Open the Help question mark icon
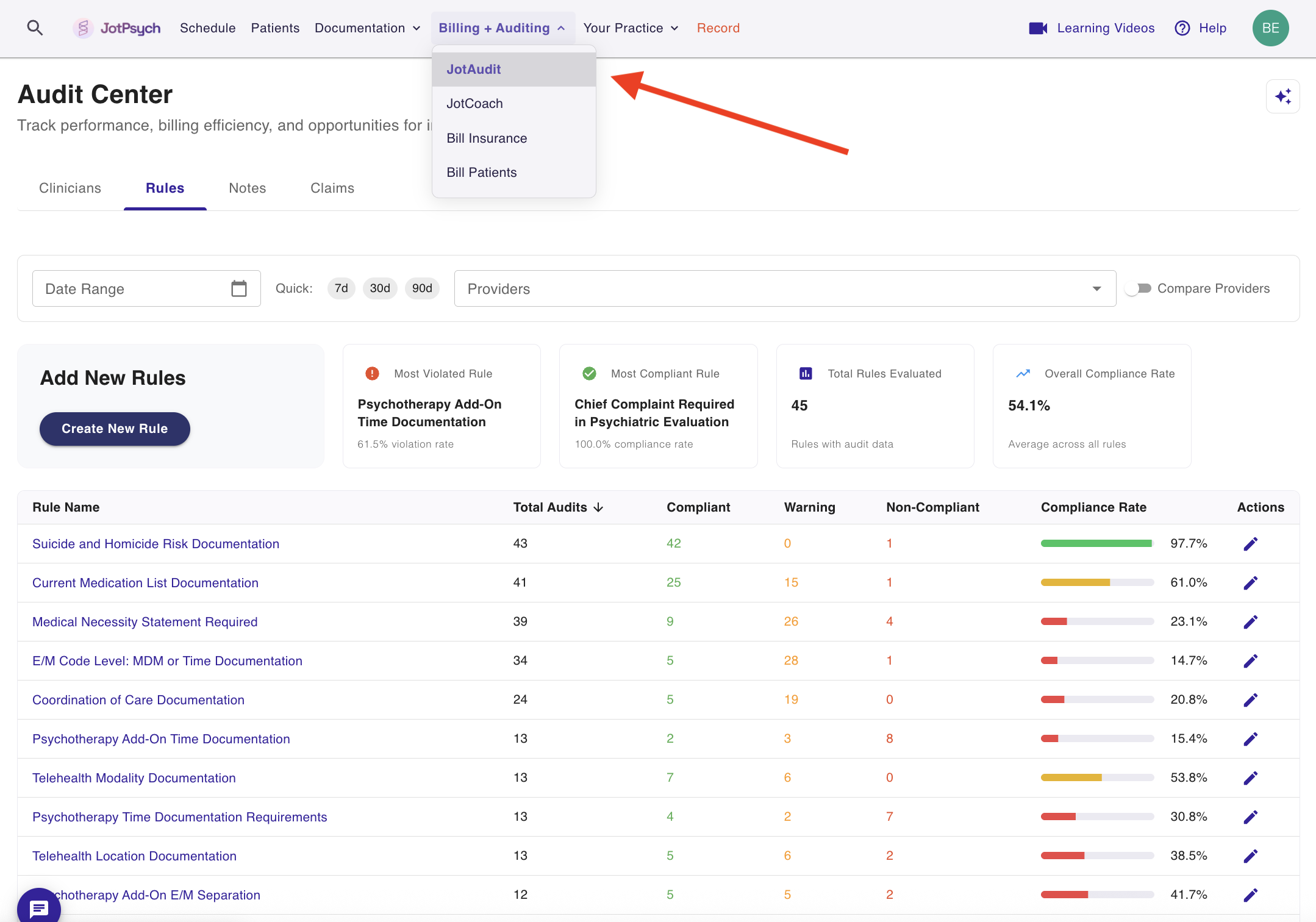This screenshot has width=1316, height=922. (1182, 28)
